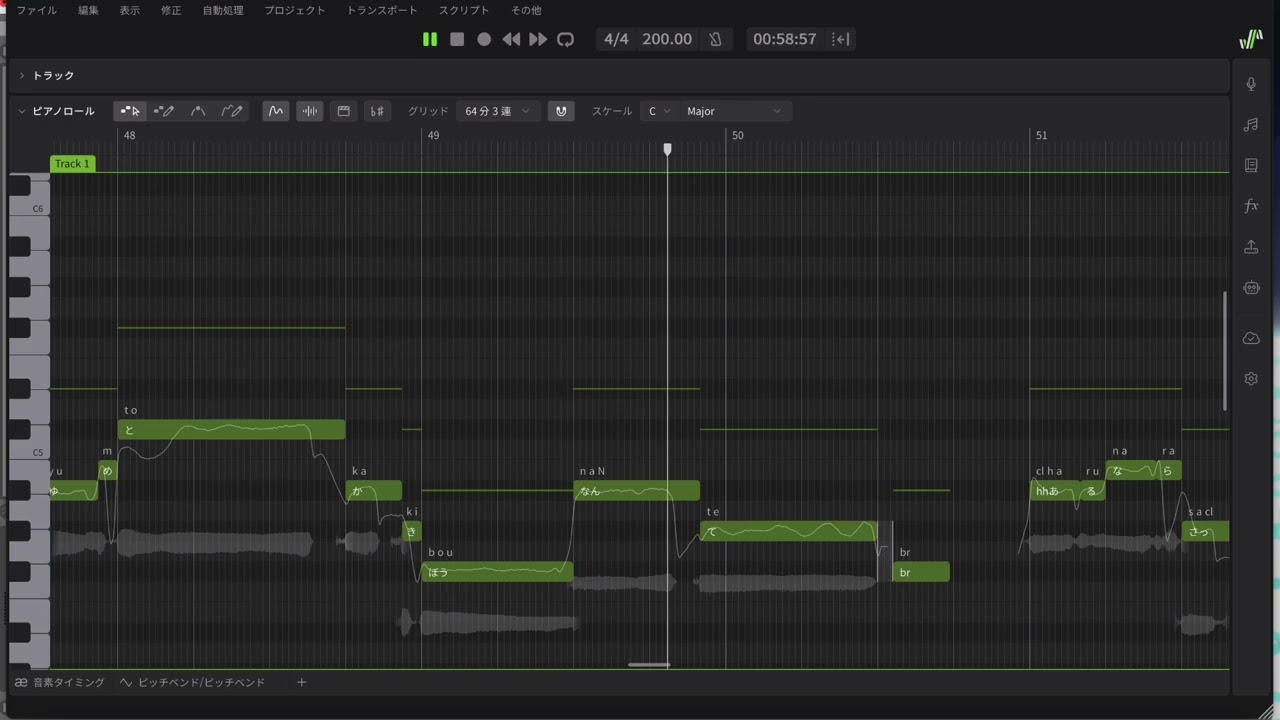Rewind using the double-left arrow button

click(511, 39)
